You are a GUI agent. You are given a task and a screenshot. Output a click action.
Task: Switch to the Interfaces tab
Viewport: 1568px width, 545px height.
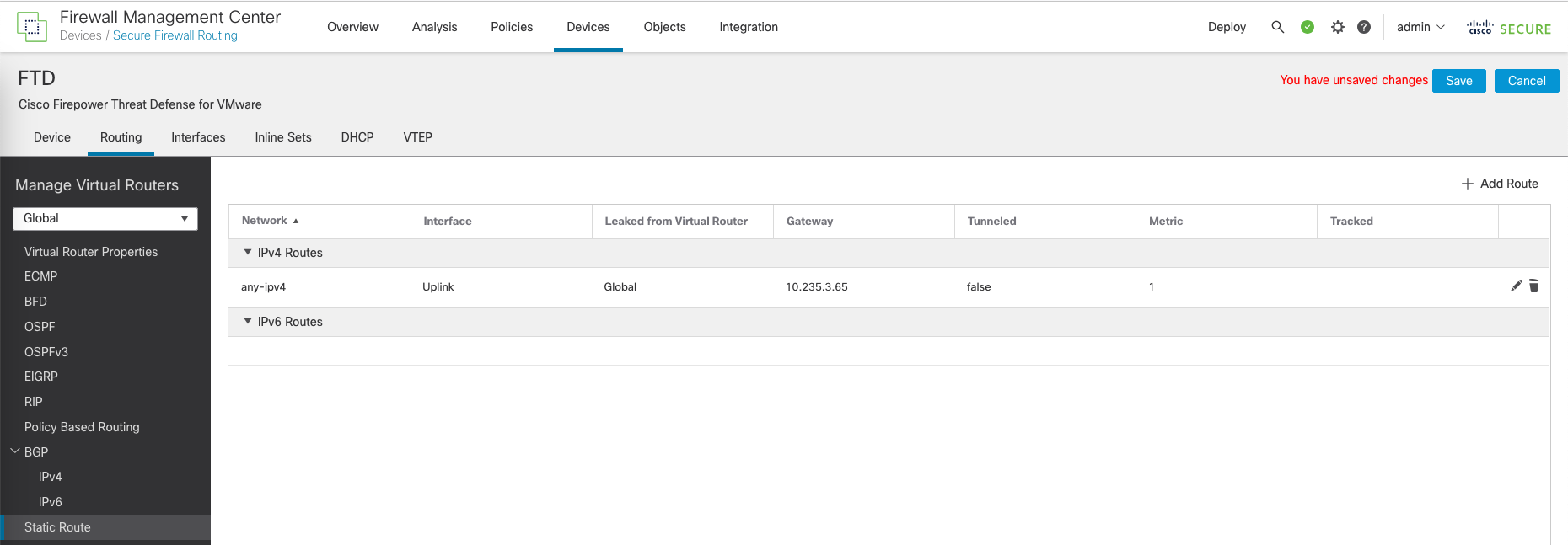pyautogui.click(x=198, y=137)
